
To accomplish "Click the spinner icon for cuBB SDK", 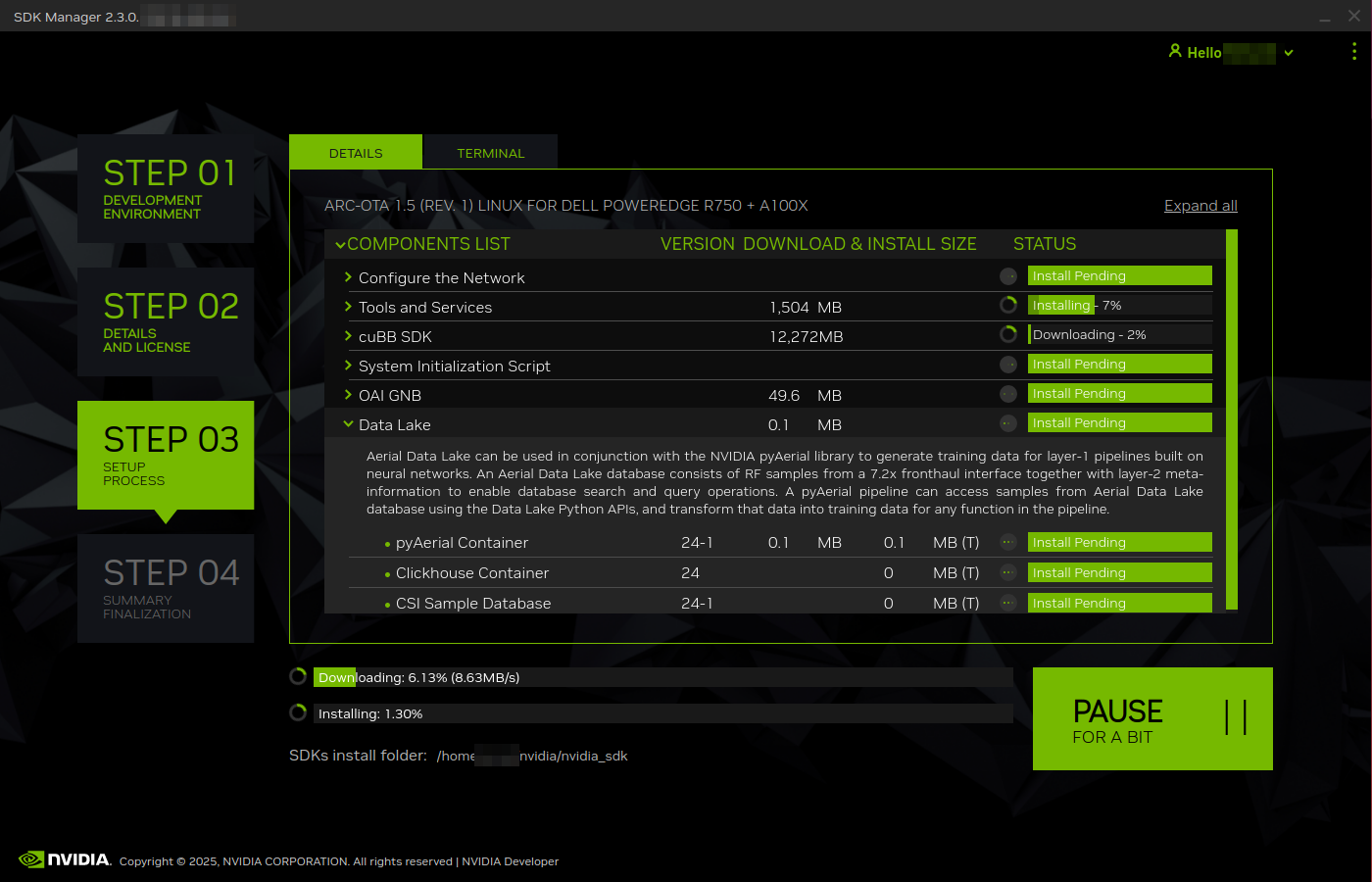I will point(1008,334).
